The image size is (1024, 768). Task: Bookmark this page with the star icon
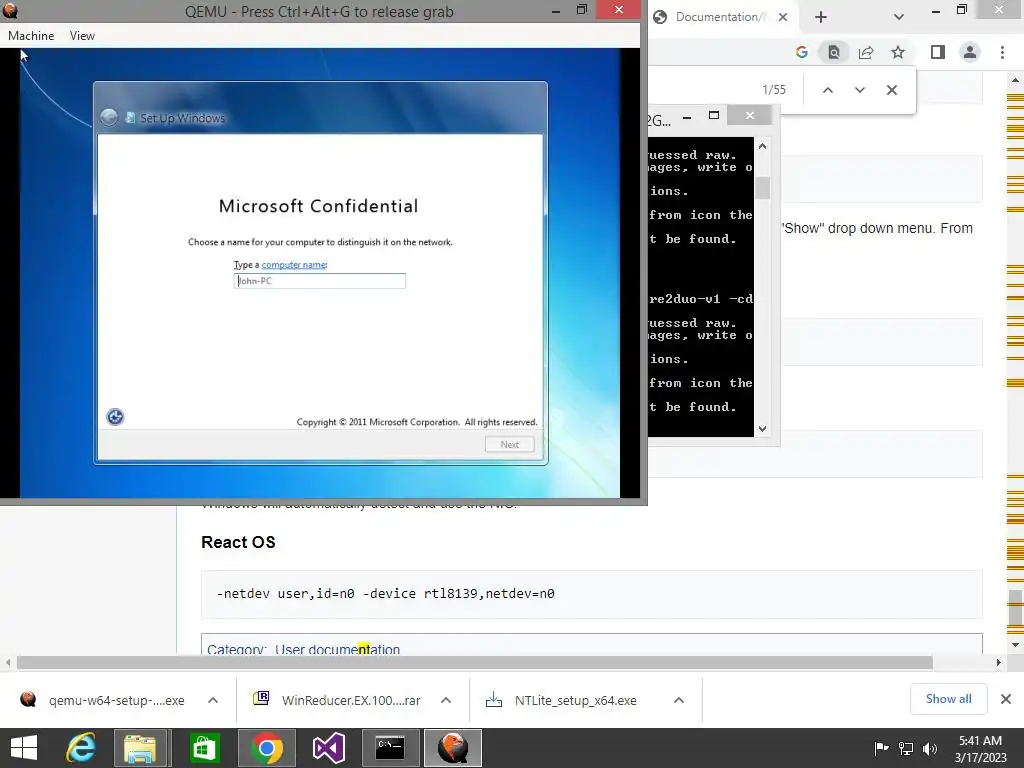pyautogui.click(x=898, y=52)
